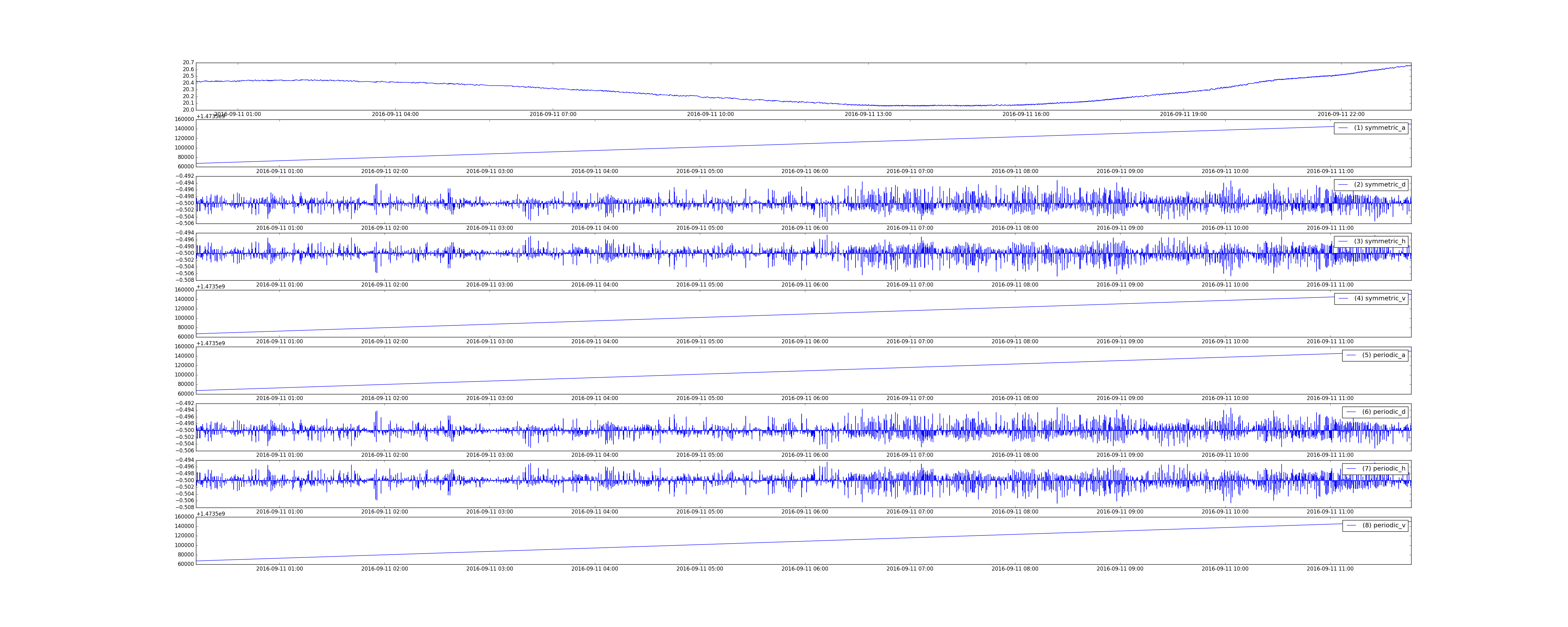
Task: Click the (2) symmetric_d legend label
Action: tap(1379, 184)
